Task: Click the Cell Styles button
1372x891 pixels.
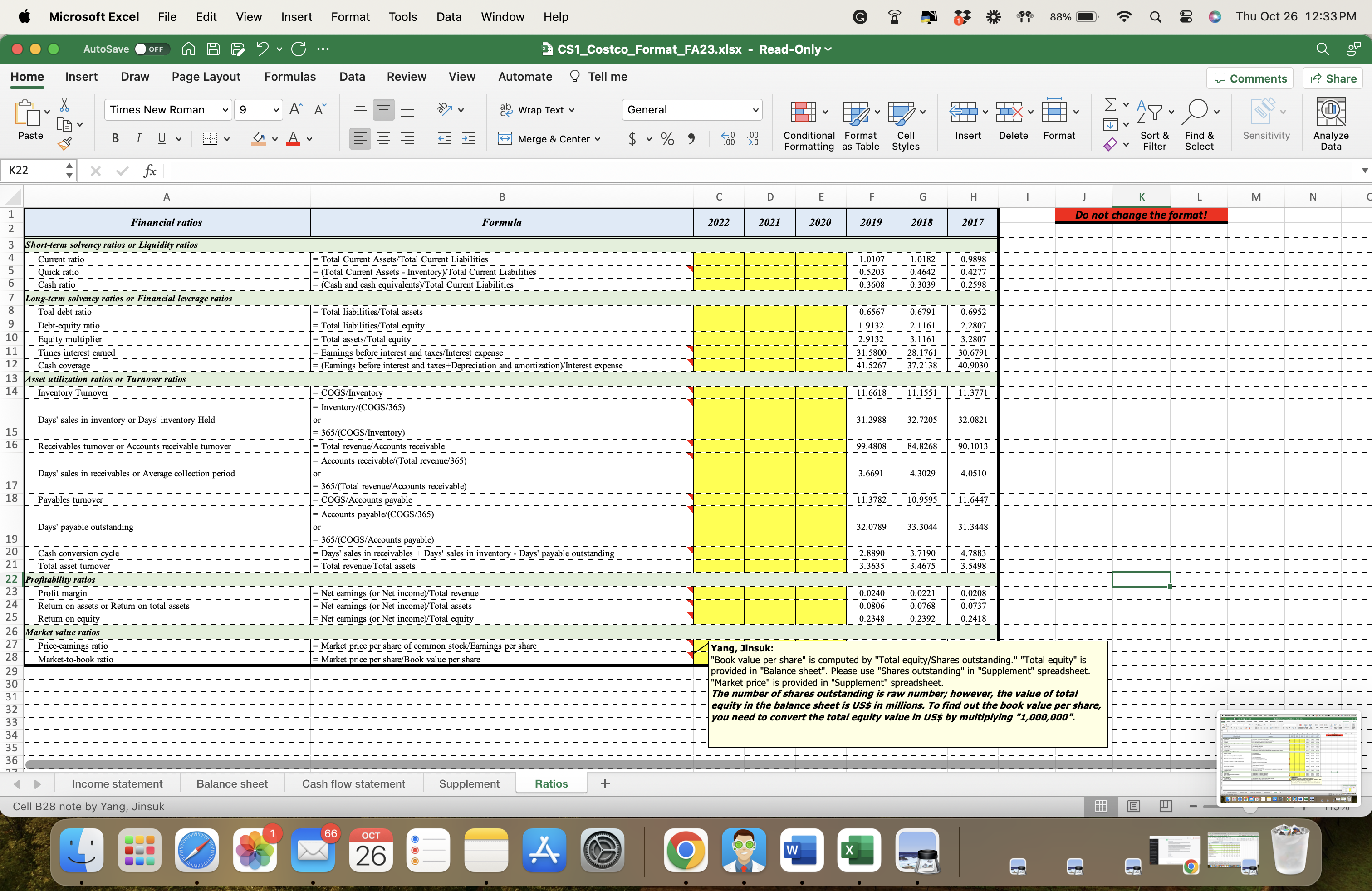Action: tap(906, 125)
